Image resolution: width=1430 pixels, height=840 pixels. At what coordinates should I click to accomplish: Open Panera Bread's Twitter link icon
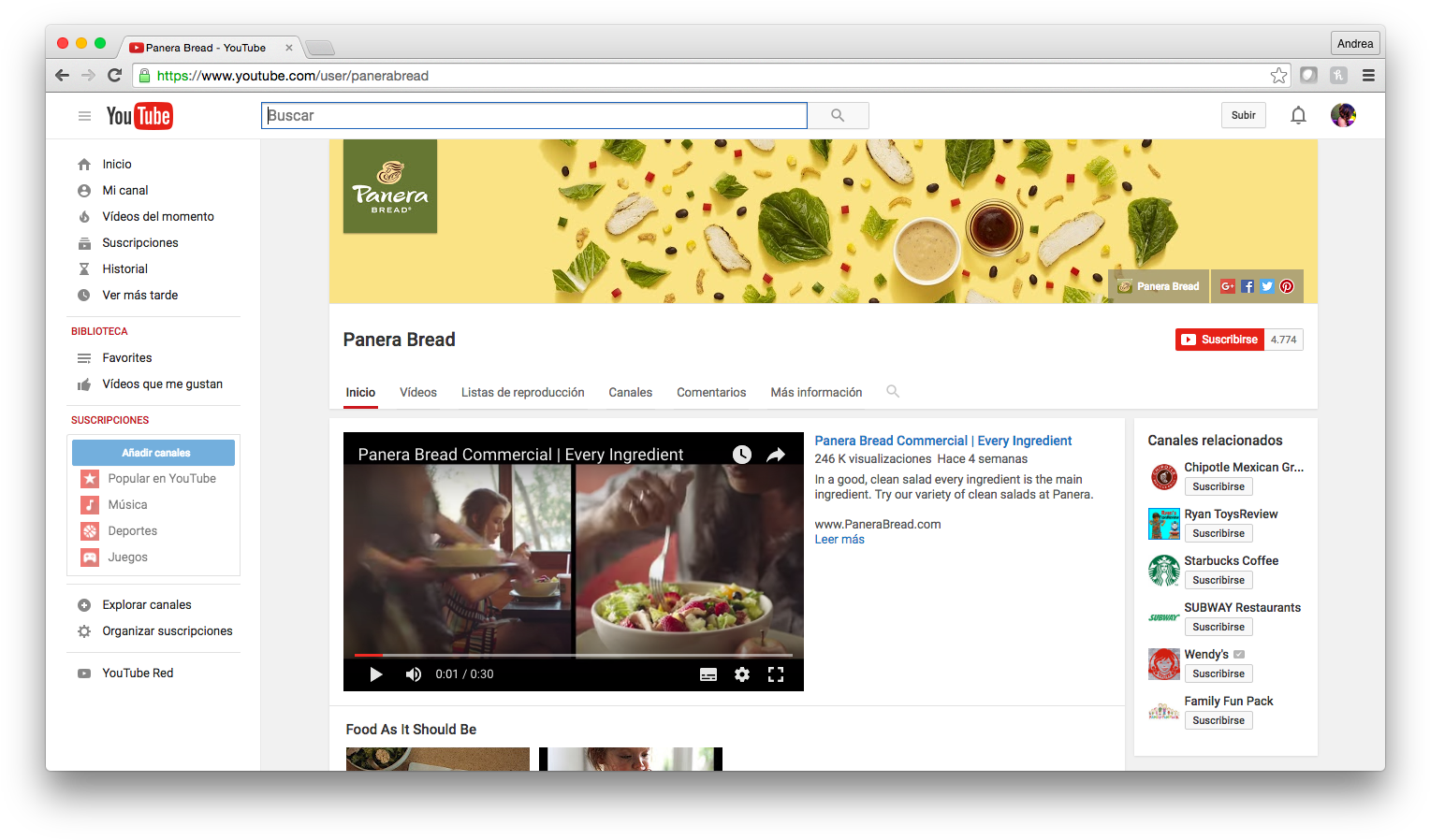click(1266, 286)
